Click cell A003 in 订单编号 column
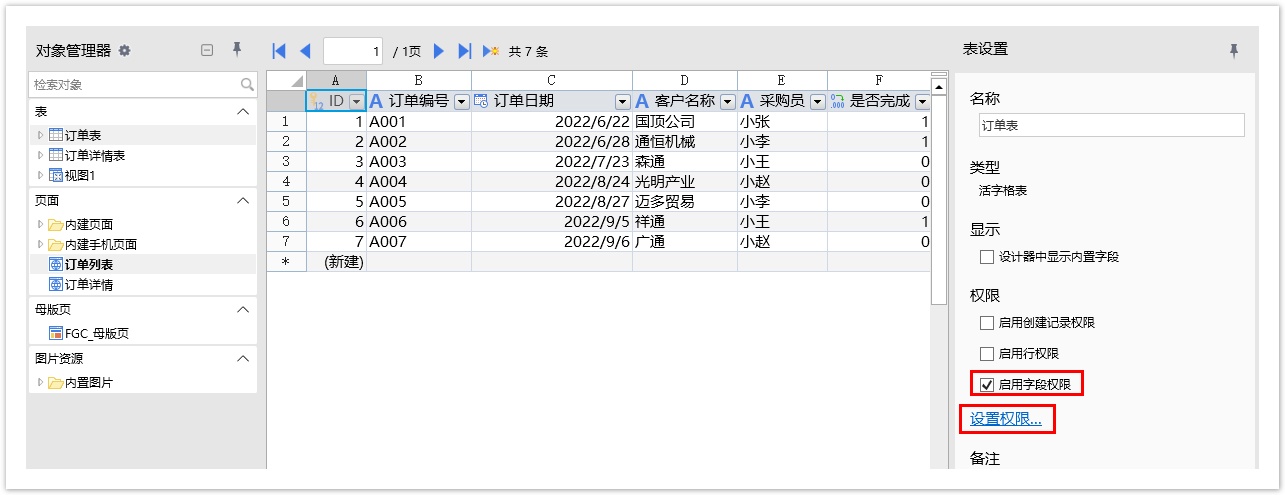The width and height of the screenshot is (1285, 495). [x=419, y=161]
